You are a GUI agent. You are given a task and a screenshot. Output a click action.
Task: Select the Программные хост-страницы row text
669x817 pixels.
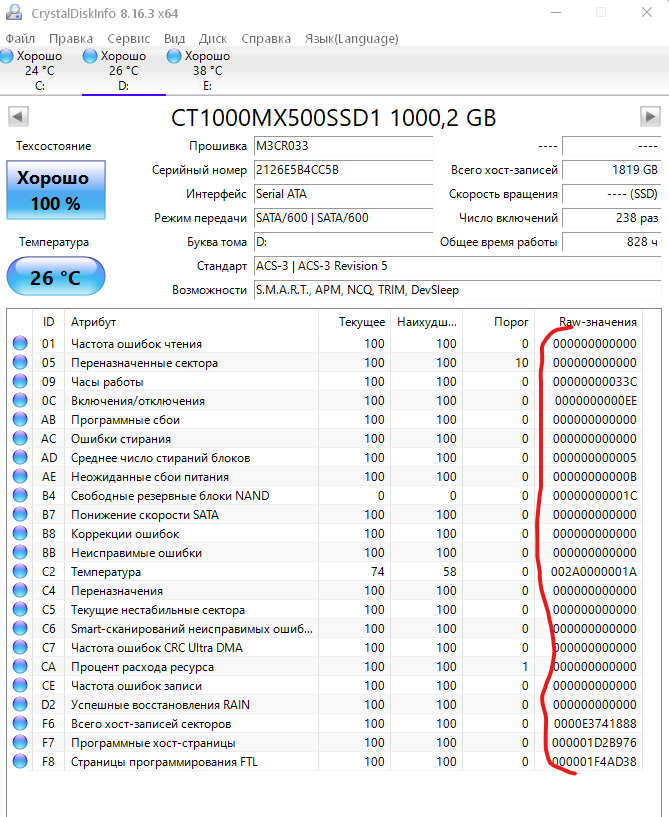[x=153, y=742]
